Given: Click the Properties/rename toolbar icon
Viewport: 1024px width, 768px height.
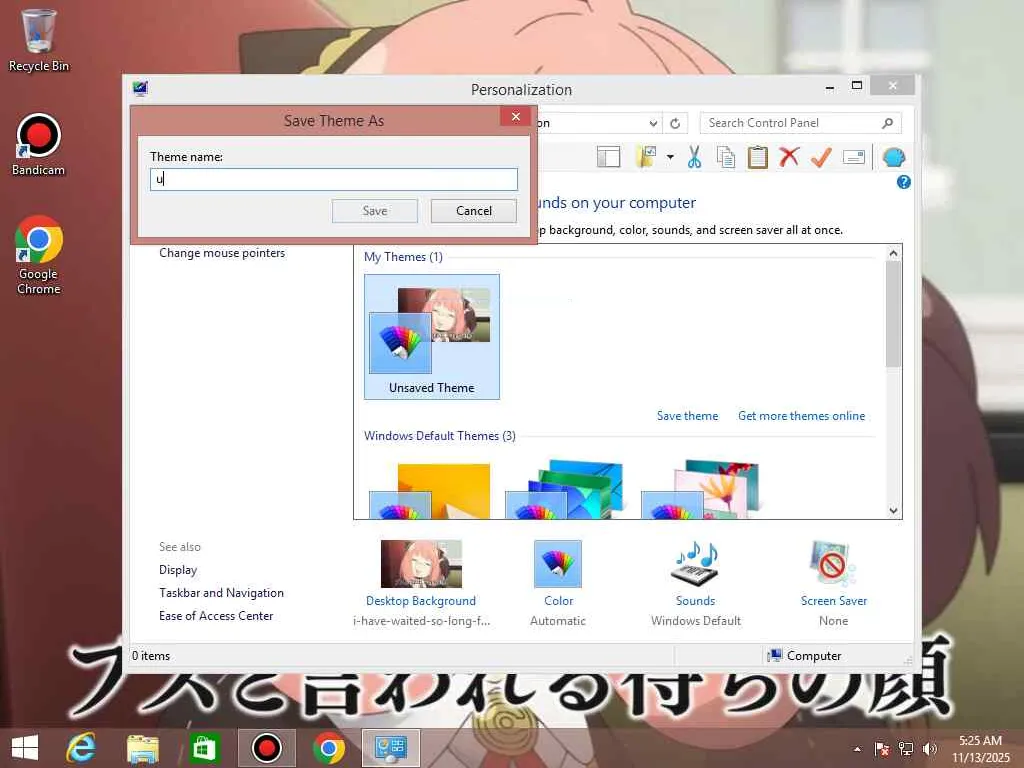Looking at the screenshot, I should [x=854, y=157].
